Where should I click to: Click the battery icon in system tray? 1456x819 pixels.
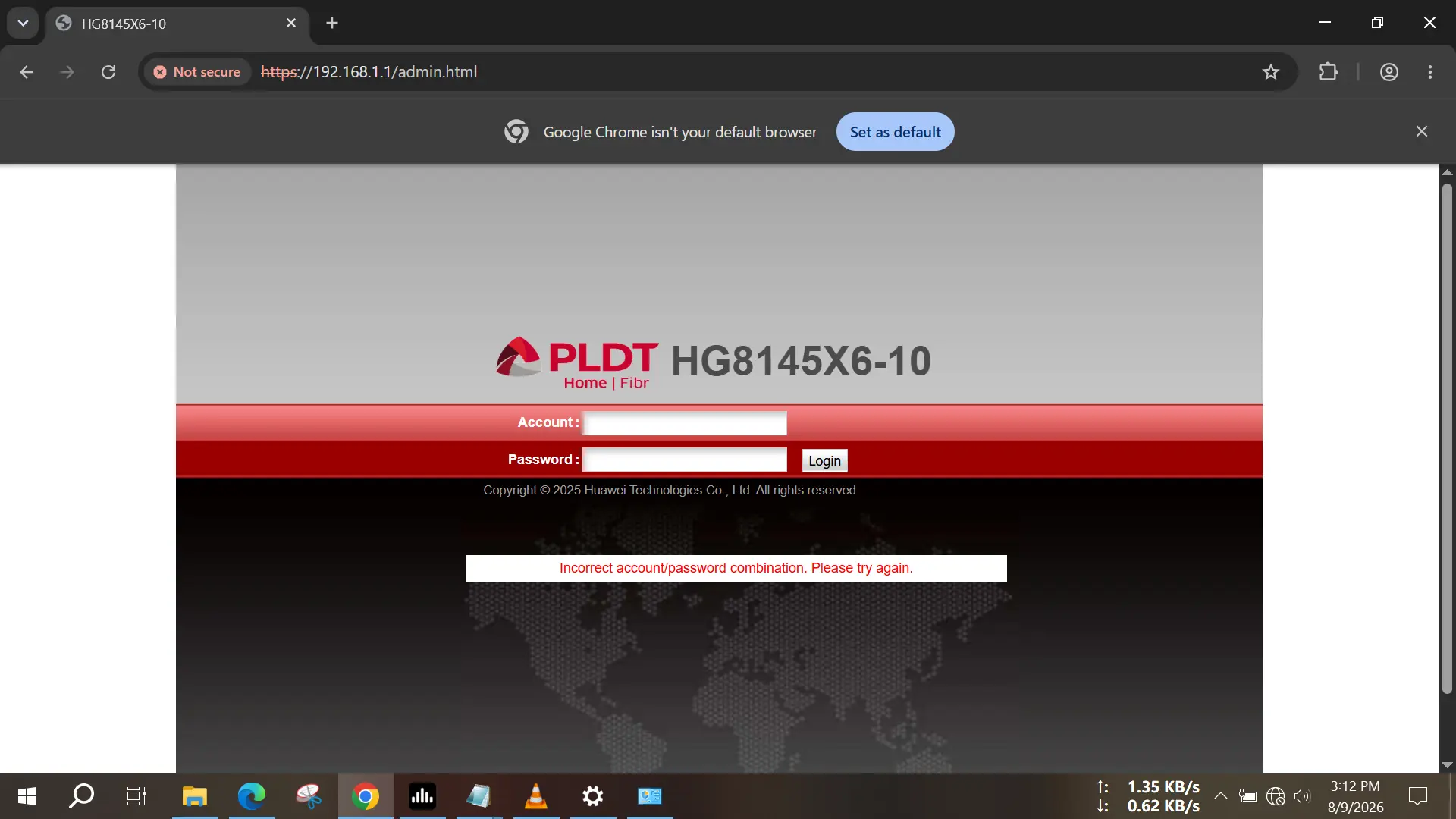(x=1248, y=796)
